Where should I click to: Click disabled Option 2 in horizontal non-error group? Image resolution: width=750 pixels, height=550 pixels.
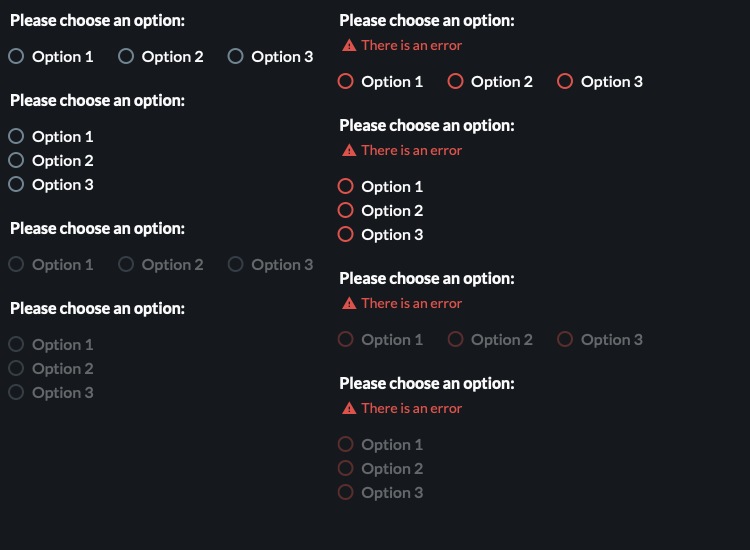(126, 265)
